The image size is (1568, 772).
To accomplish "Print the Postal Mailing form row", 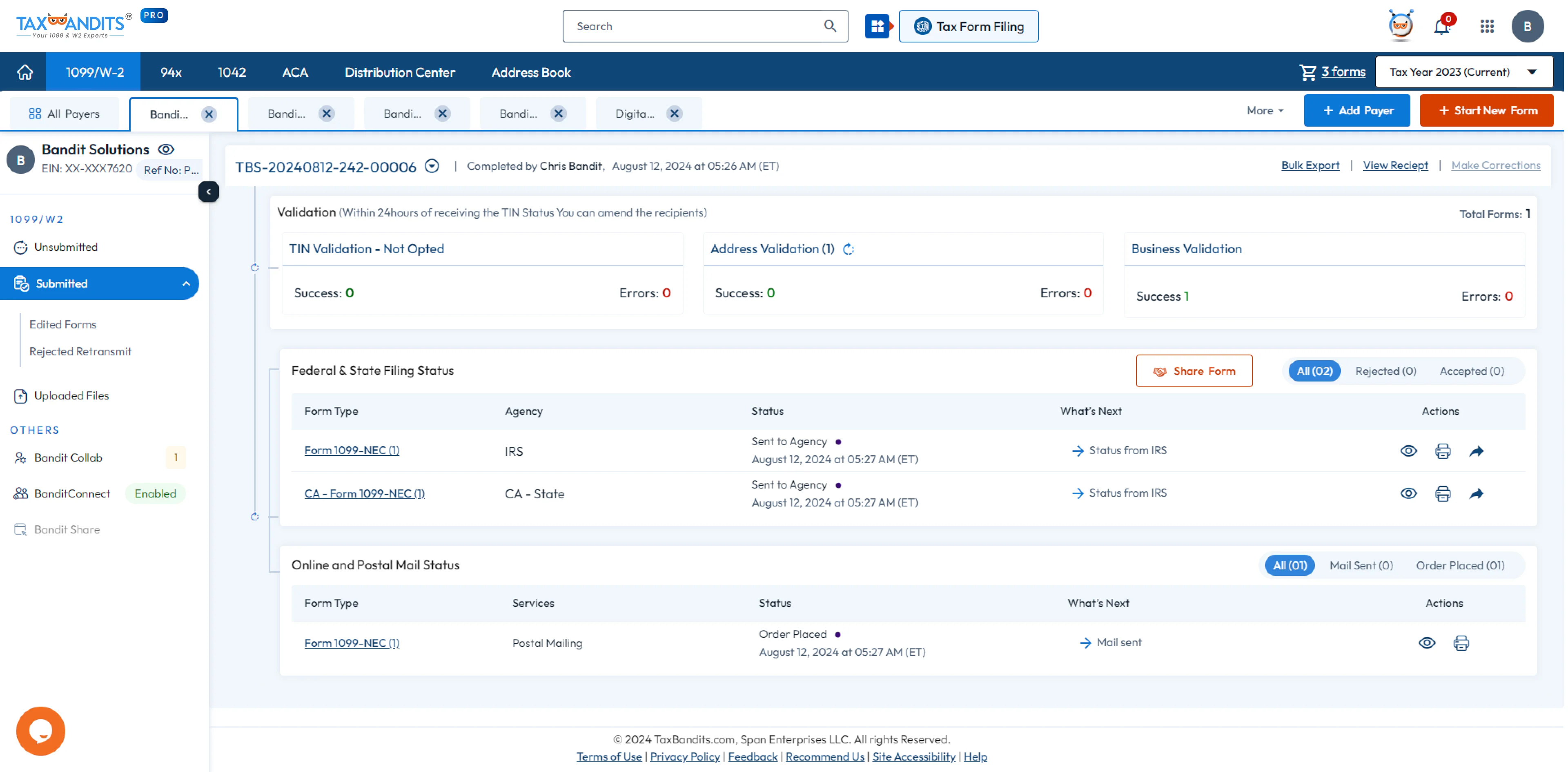I will [x=1461, y=643].
